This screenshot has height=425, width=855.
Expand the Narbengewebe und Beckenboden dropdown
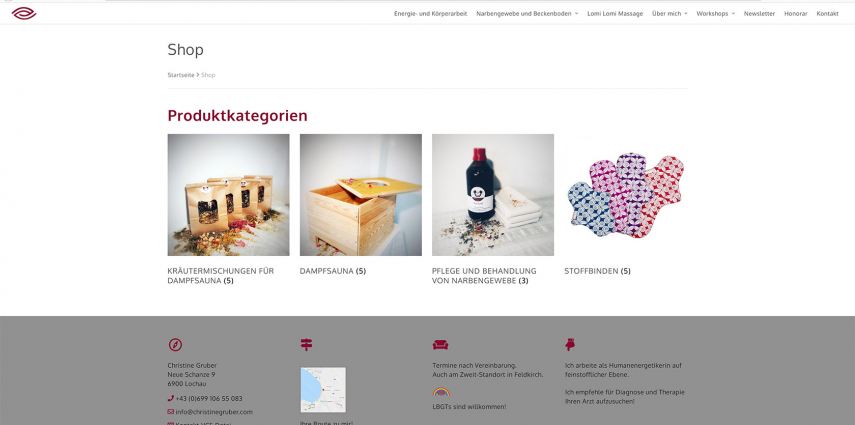(x=527, y=14)
